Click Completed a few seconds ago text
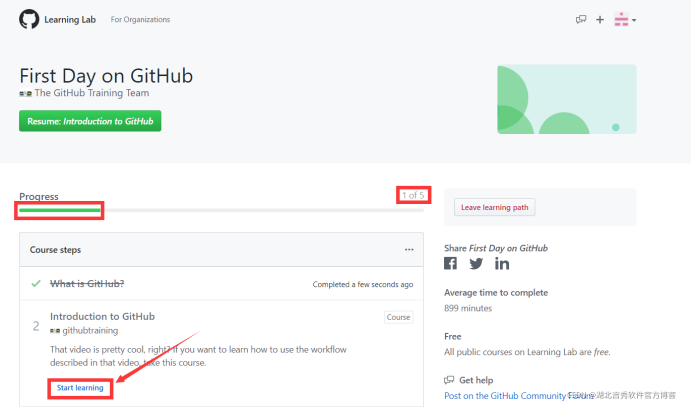The height and width of the screenshot is (408, 691). coord(363,284)
